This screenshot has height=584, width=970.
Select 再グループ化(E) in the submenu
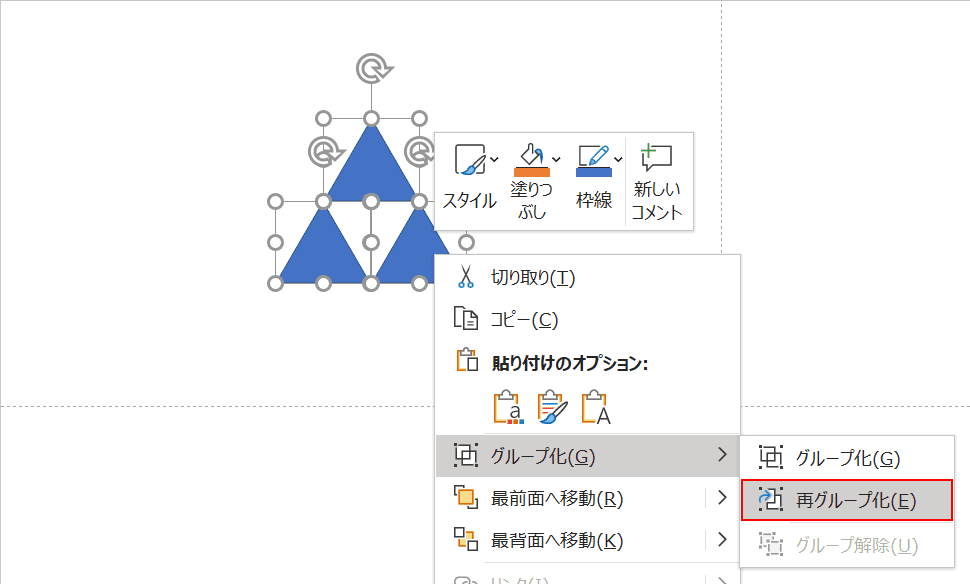point(847,500)
